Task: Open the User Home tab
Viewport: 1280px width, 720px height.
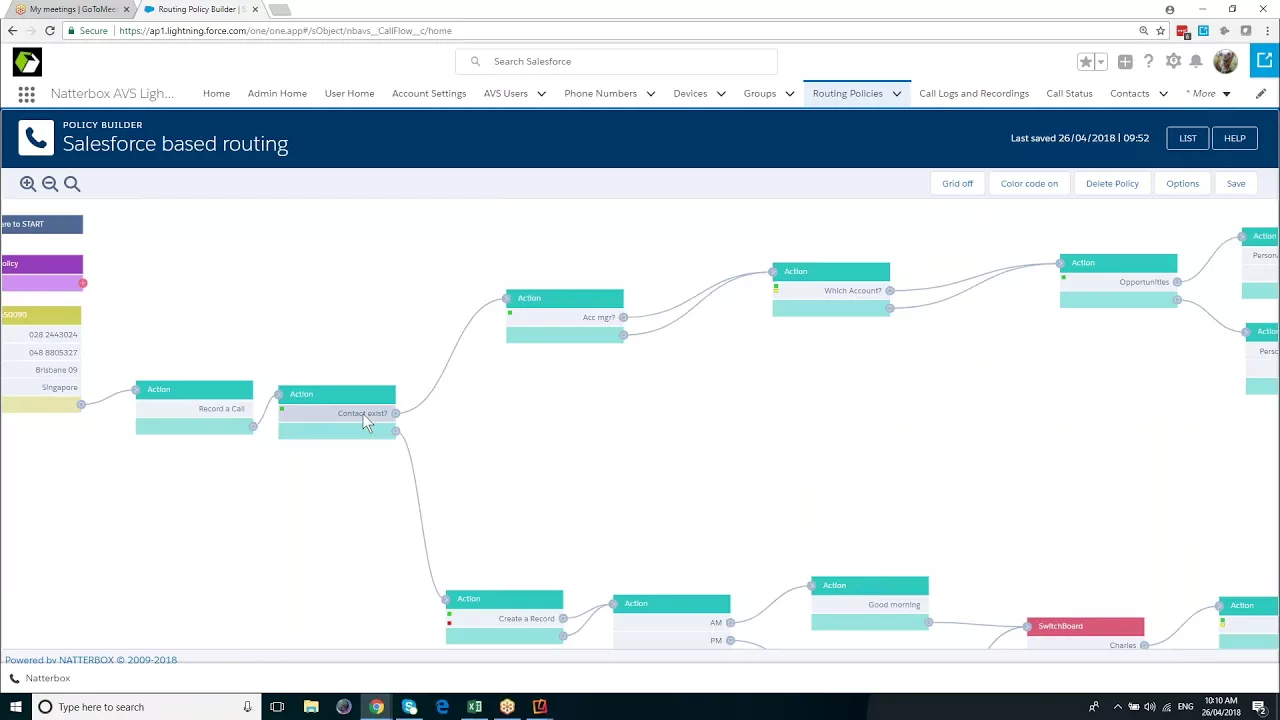Action: coord(349,94)
